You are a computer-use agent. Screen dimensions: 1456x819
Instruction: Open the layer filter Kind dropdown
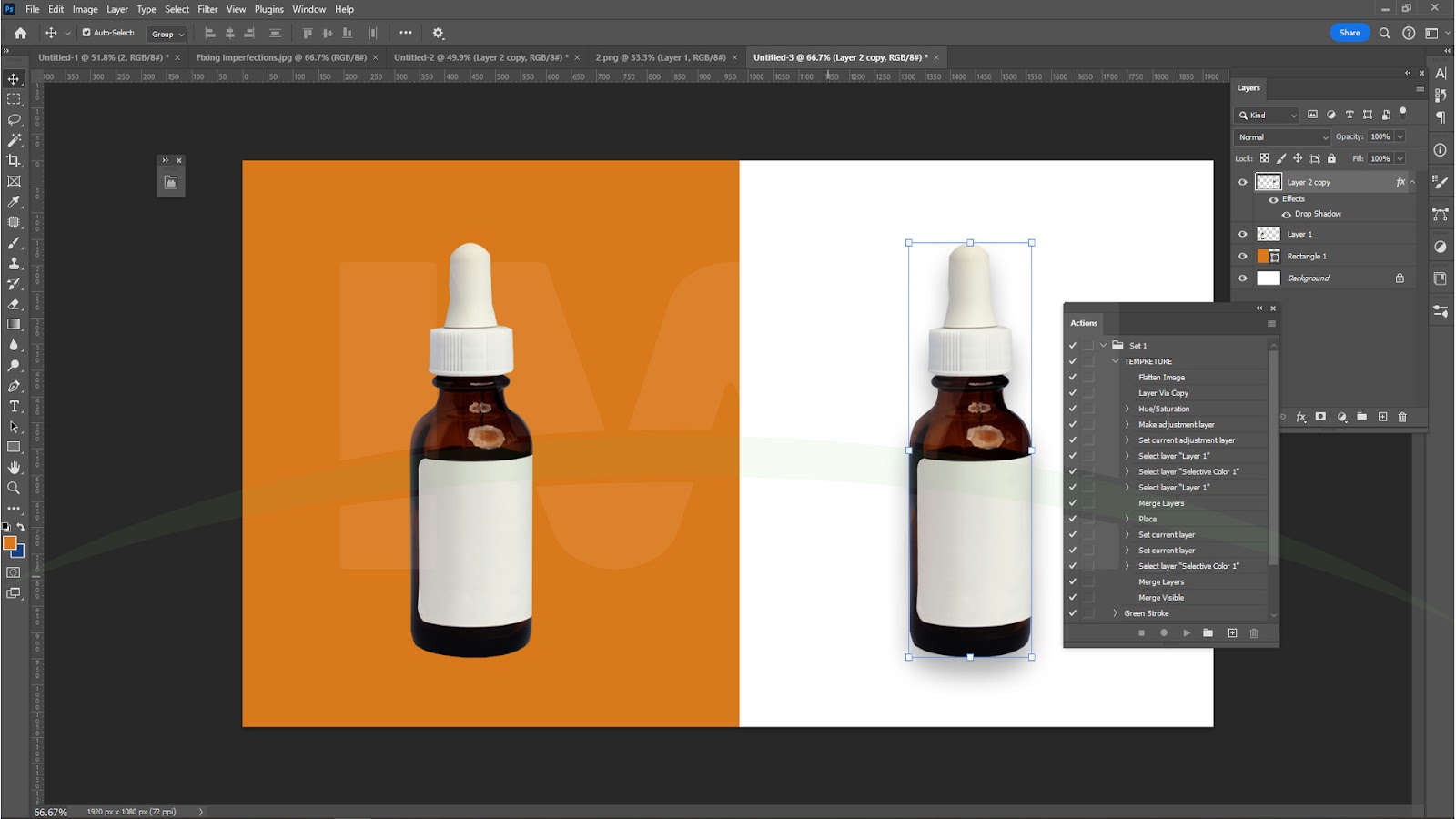point(1266,115)
